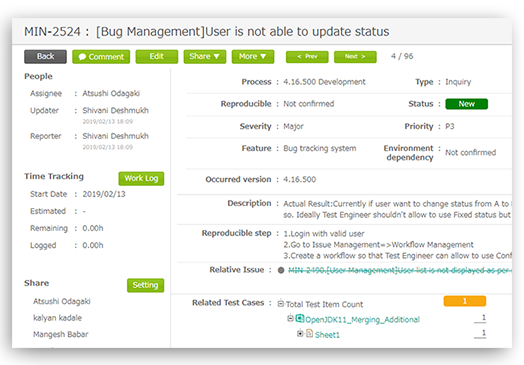The height and width of the screenshot is (365, 524).
Task: Click the green New status badge
Action: 467,104
